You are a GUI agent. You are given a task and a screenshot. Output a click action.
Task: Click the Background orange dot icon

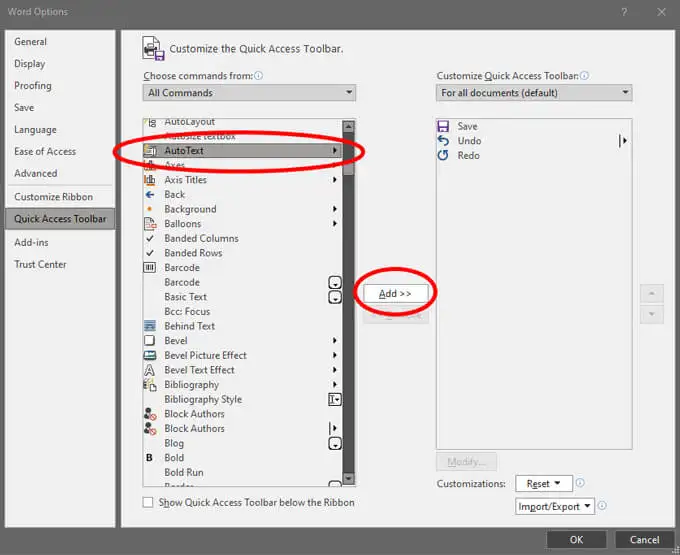coord(150,209)
